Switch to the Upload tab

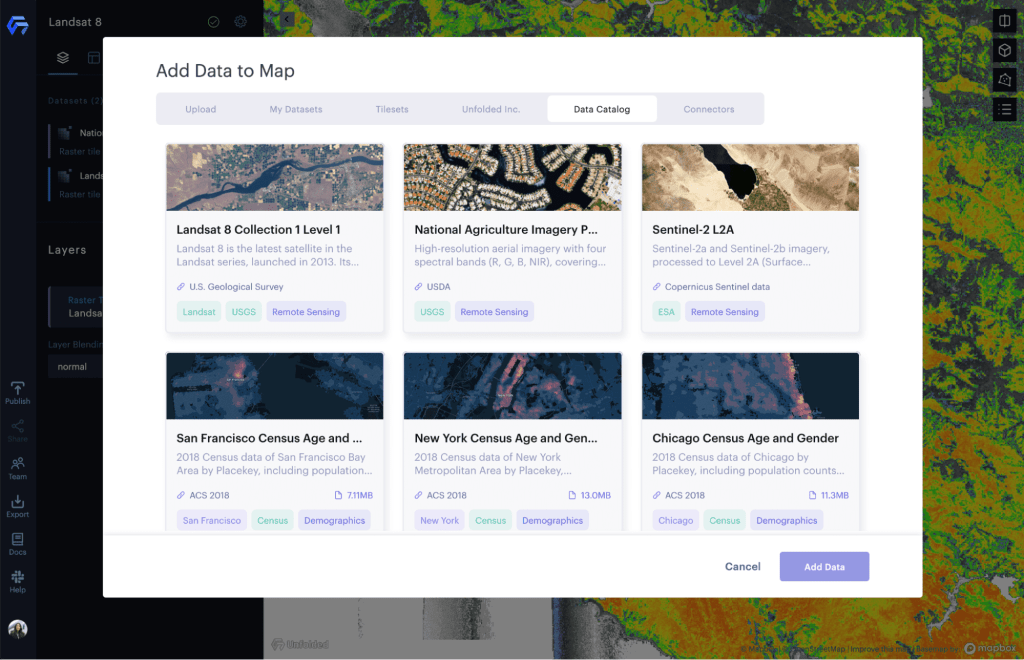click(200, 109)
